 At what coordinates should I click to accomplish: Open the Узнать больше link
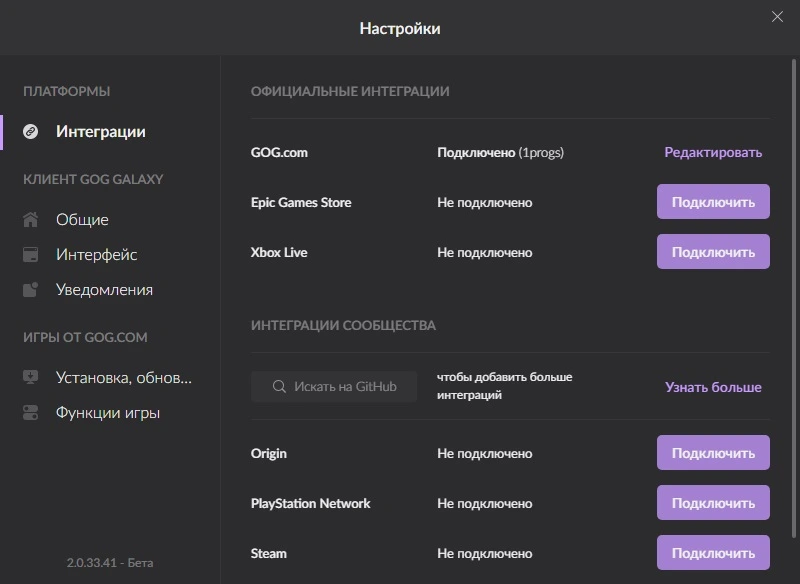point(713,387)
